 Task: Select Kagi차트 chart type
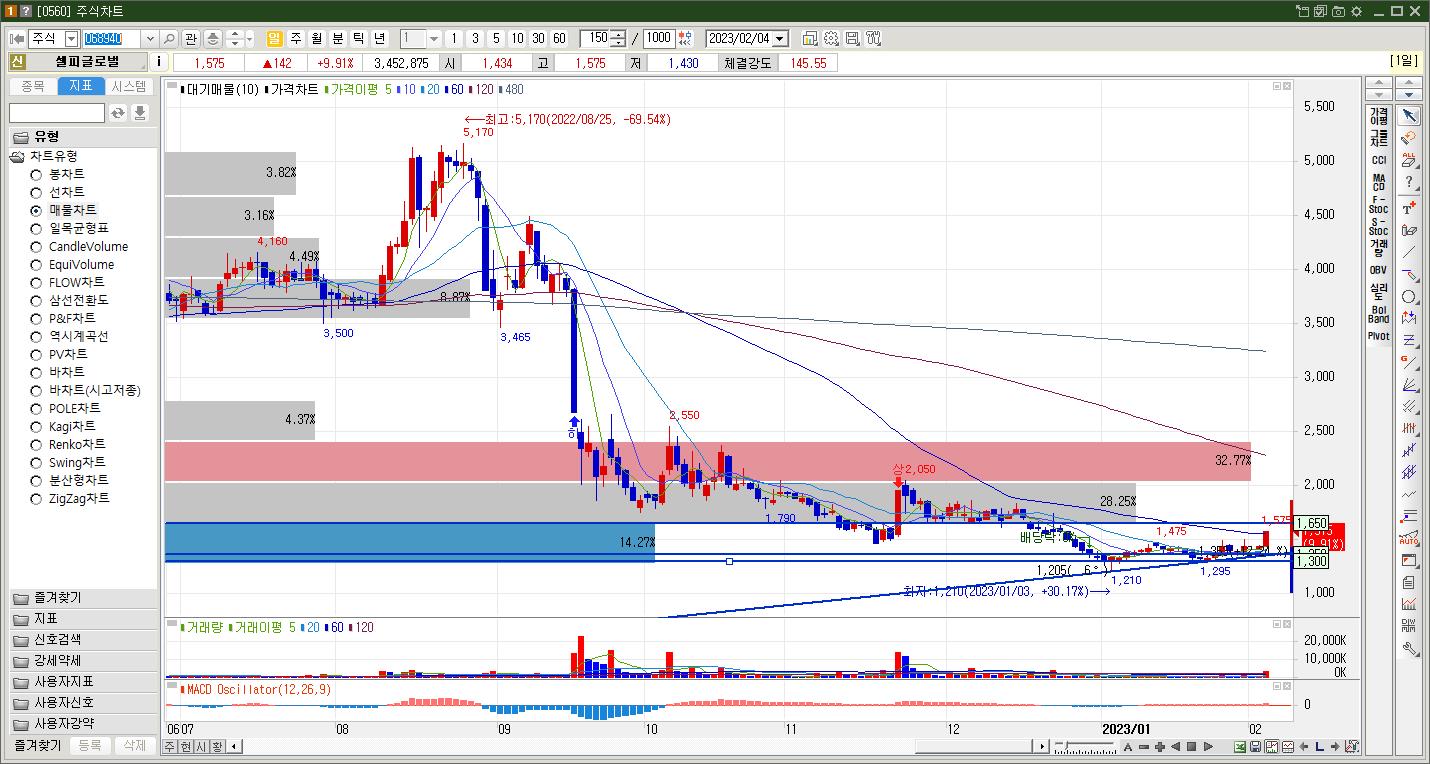tap(63, 426)
